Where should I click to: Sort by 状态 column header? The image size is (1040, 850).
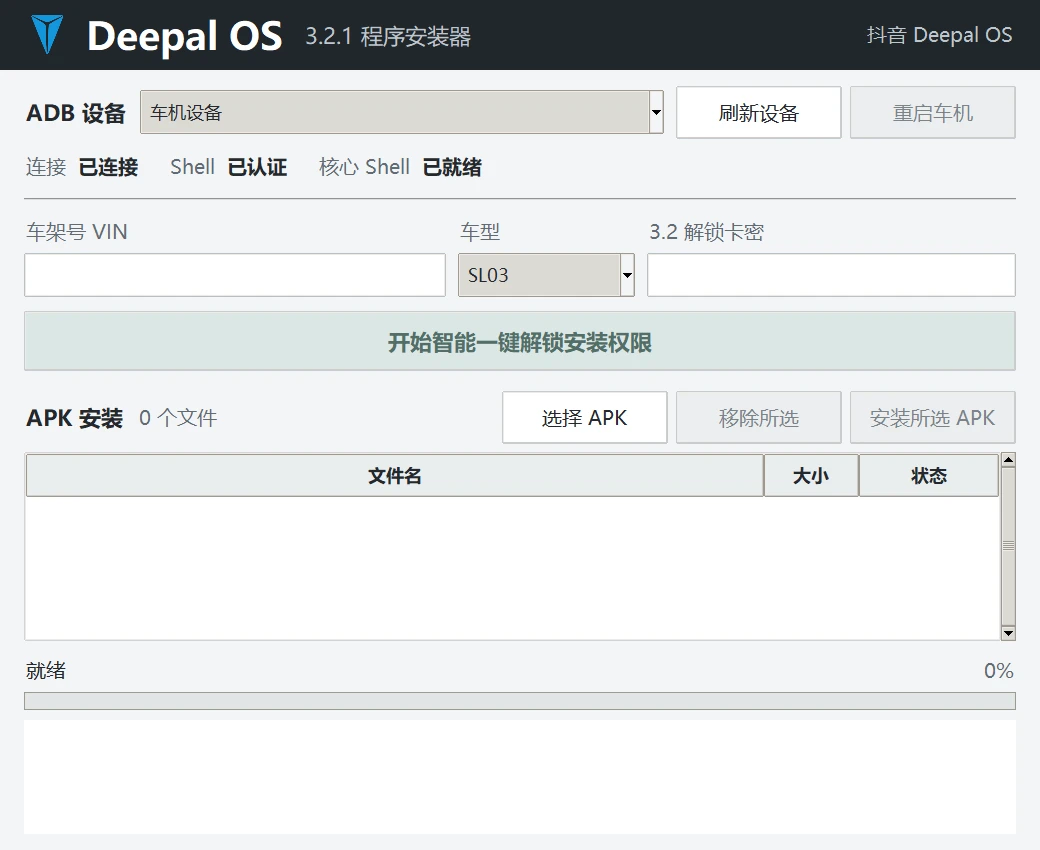[929, 475]
